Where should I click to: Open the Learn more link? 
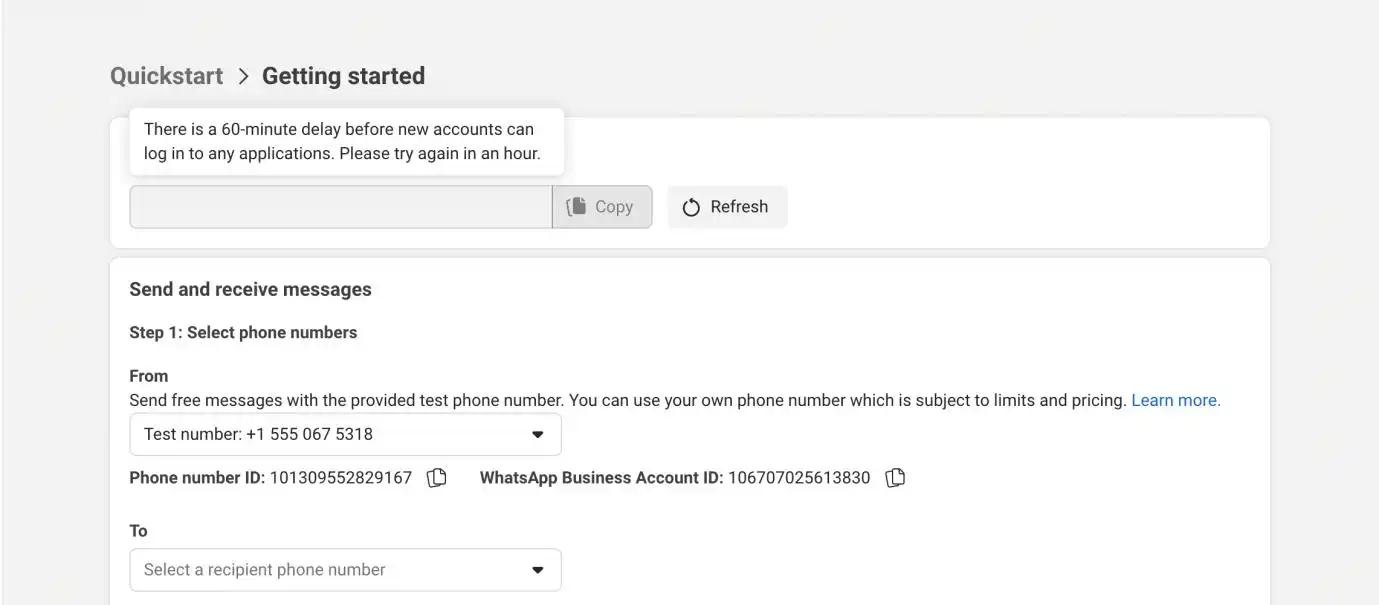(1175, 400)
